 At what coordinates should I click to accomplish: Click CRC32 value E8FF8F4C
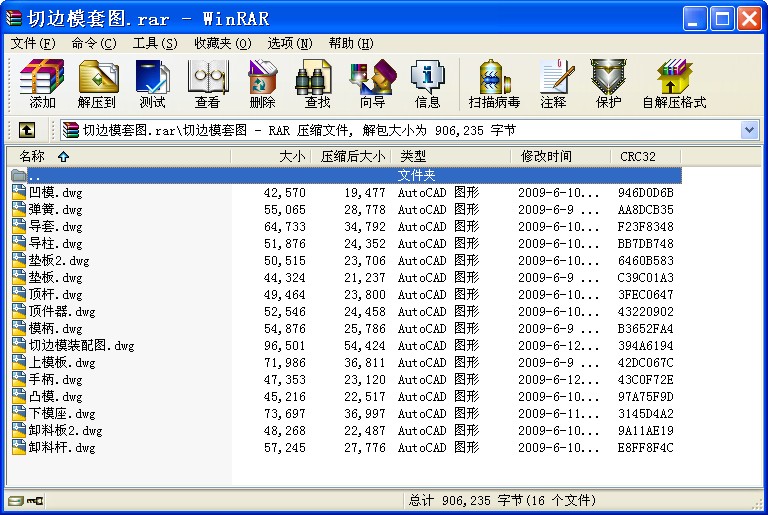[646, 447]
